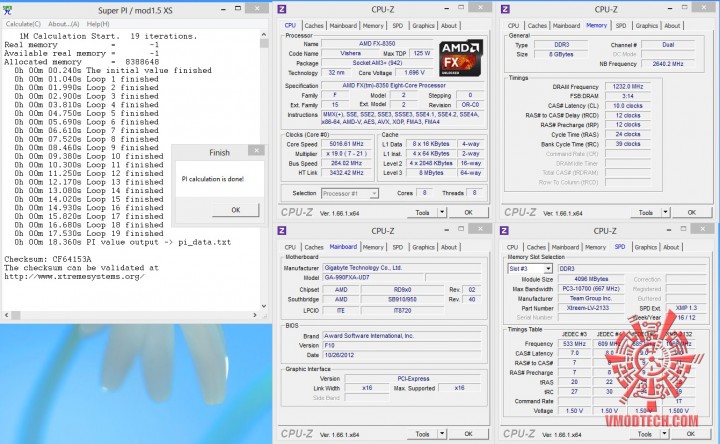Click the NB Frequency value 2640.2 MHz
The width and height of the screenshot is (720, 444).
pos(668,64)
